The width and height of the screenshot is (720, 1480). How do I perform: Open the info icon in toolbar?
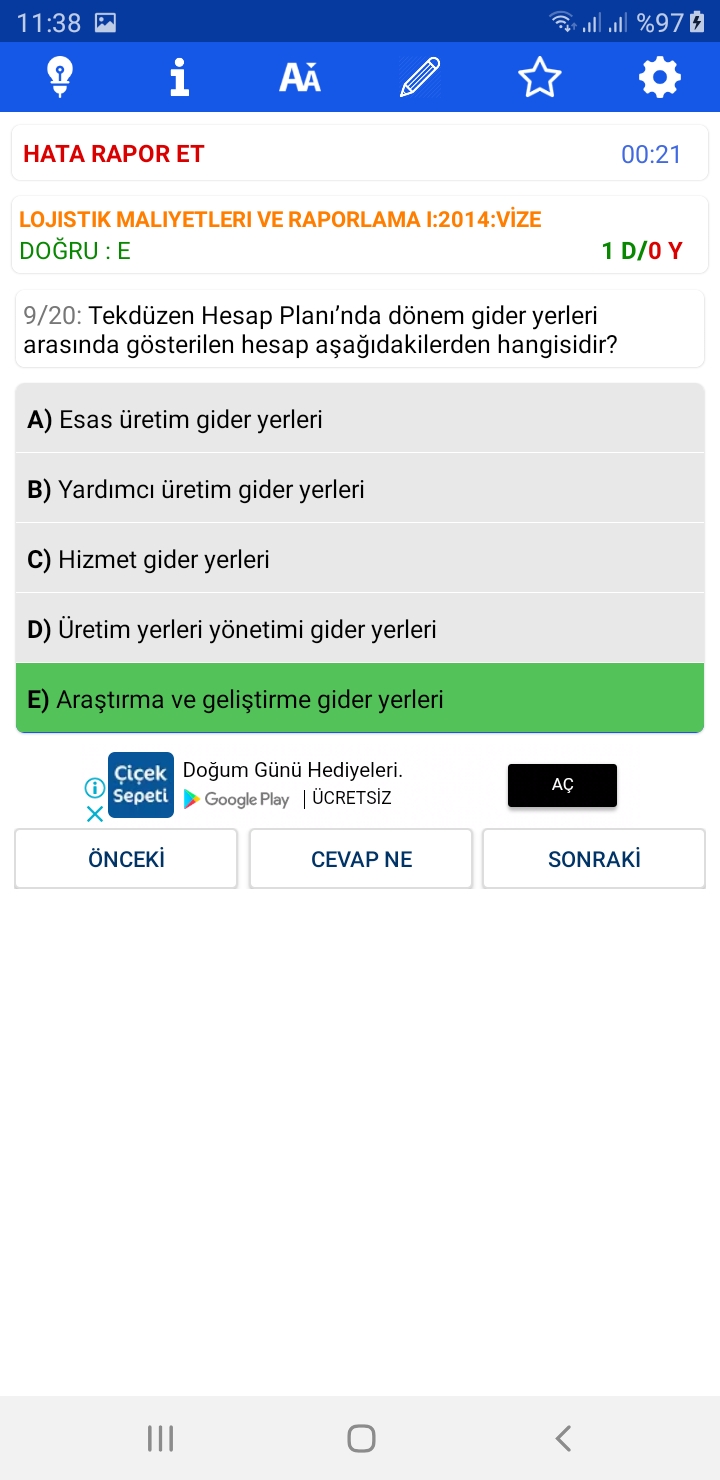180,77
